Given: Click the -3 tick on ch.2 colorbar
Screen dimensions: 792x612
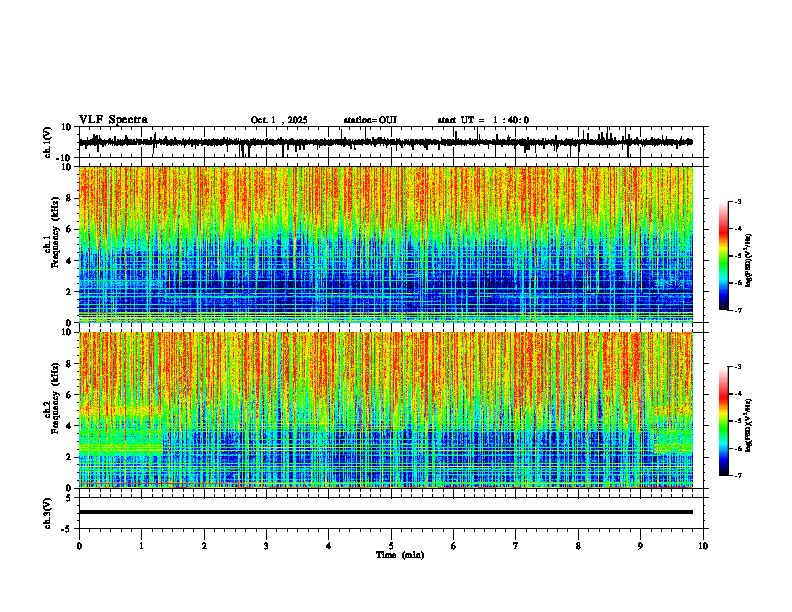Looking at the screenshot, I should click(x=738, y=367).
